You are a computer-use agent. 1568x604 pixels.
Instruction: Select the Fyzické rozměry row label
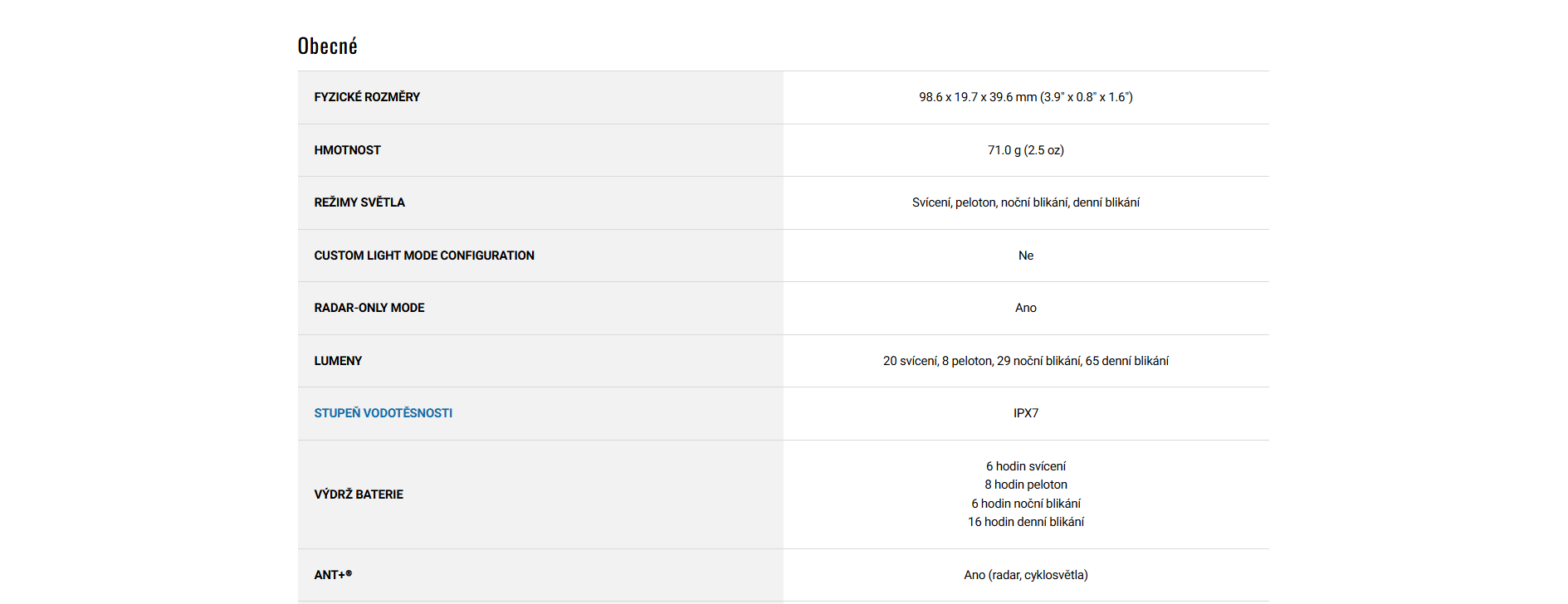tap(367, 97)
